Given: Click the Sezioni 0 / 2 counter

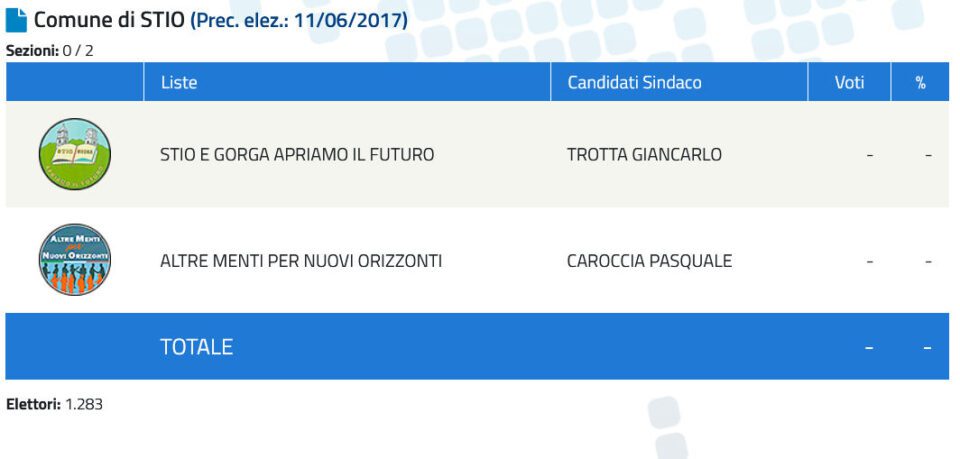Looking at the screenshot, I should (x=50, y=51).
